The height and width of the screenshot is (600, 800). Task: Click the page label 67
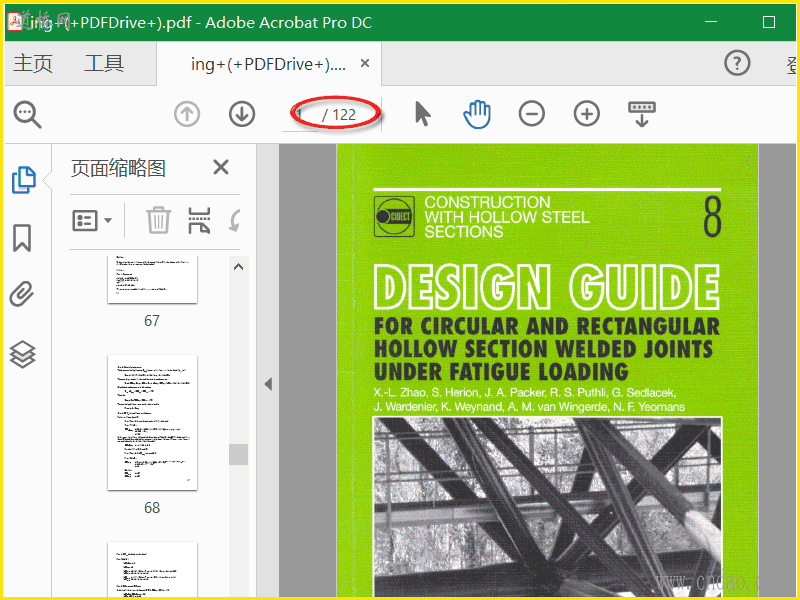[152, 320]
